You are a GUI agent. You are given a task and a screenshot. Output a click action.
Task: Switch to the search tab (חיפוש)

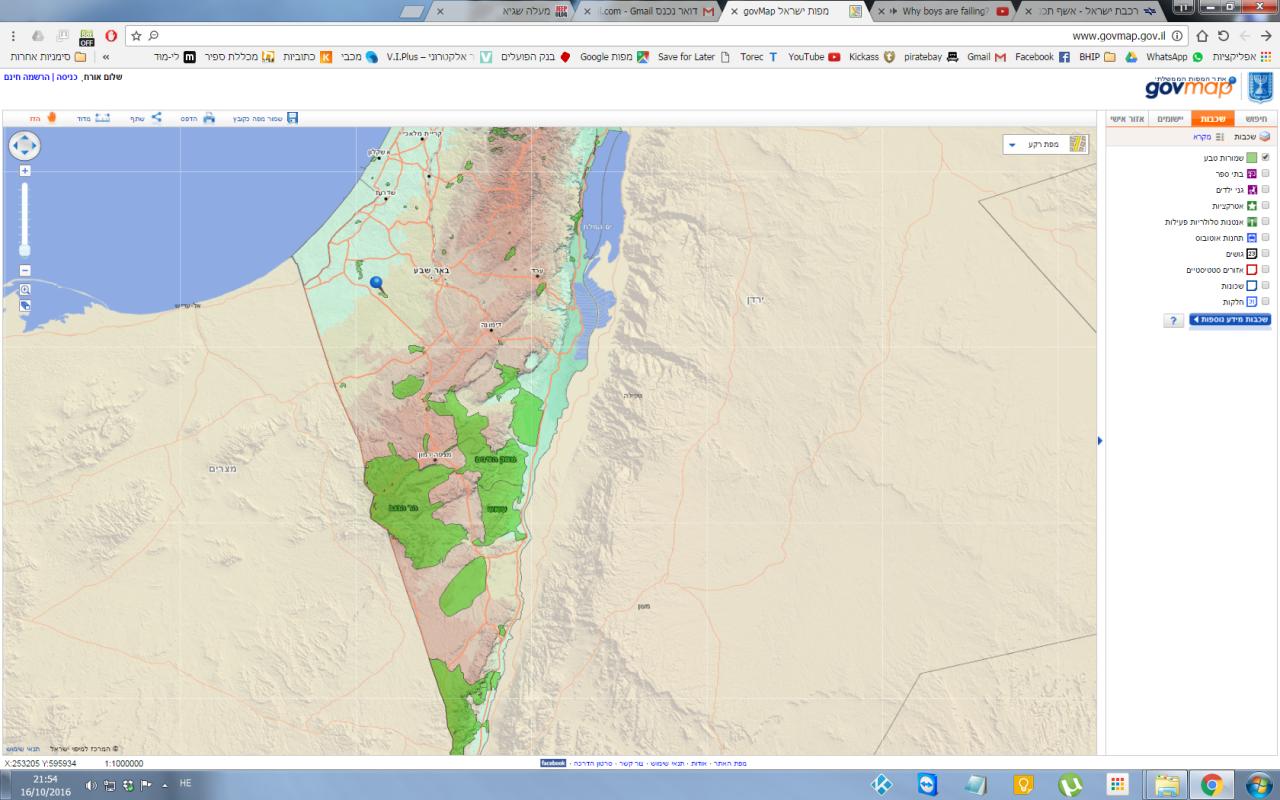(x=1254, y=119)
